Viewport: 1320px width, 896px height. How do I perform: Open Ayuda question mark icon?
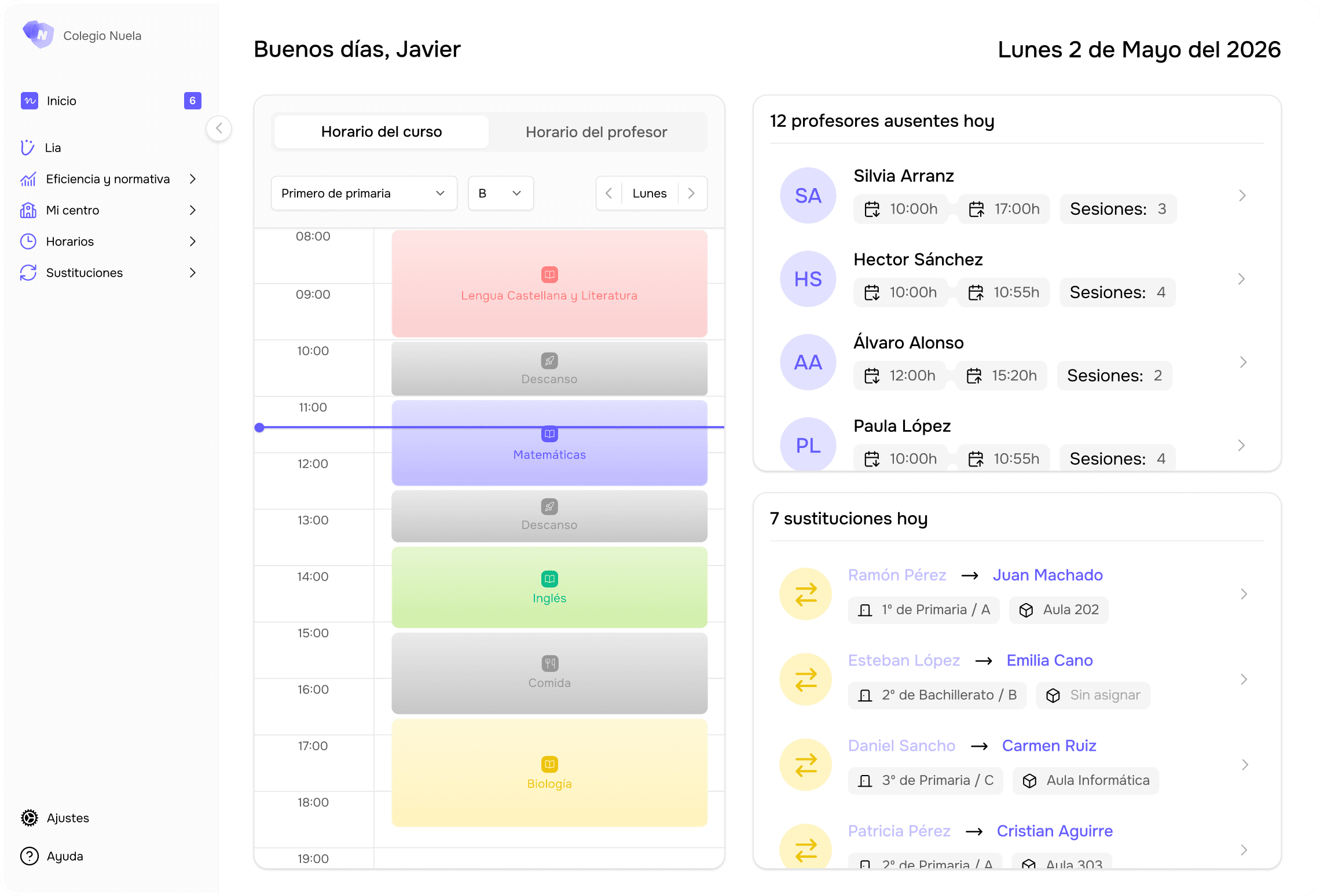(x=30, y=856)
